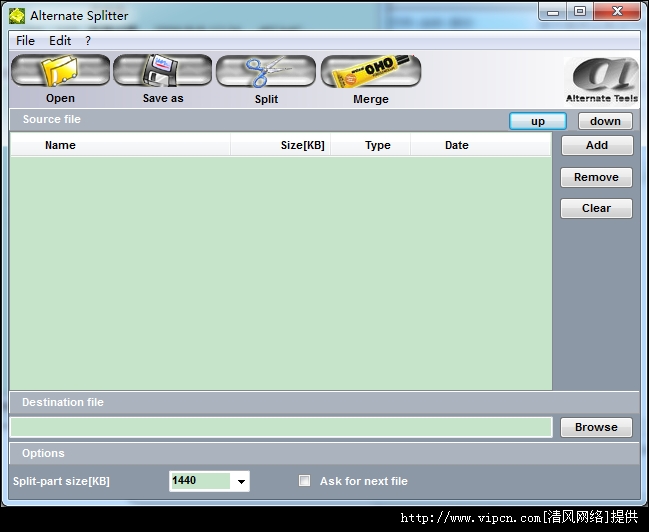Open the Edit menu
Image resolution: width=649 pixels, height=532 pixels.
(60, 41)
